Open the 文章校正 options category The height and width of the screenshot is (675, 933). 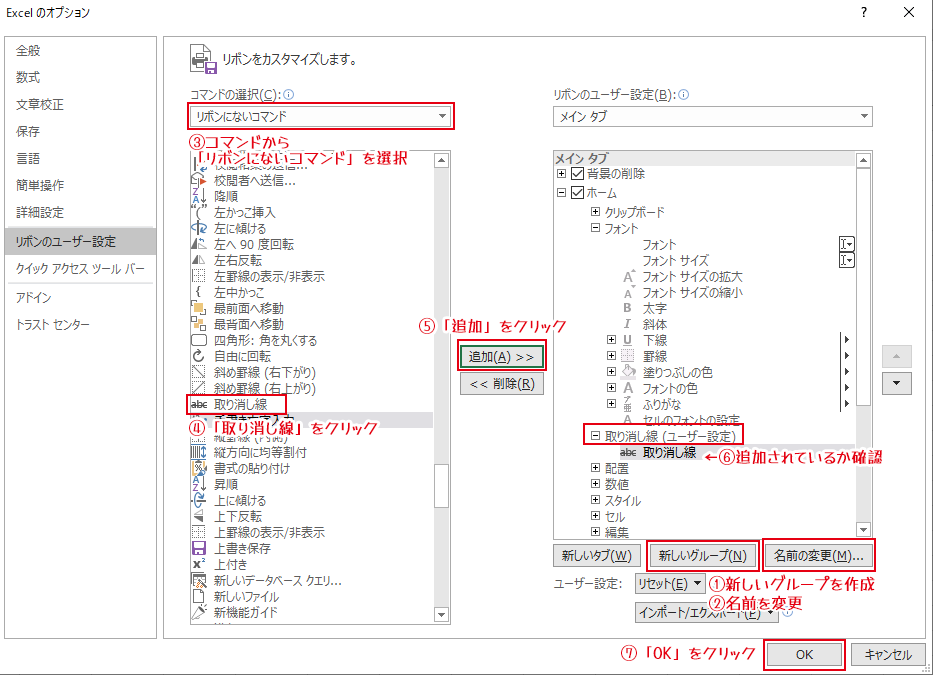click(80, 104)
